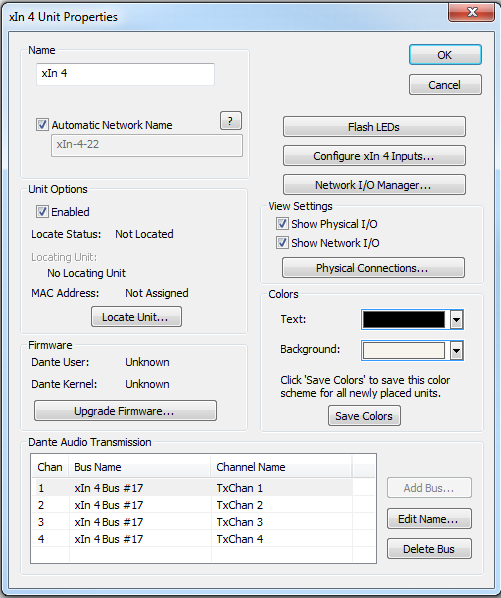Click the Bus Name column header
The width and height of the screenshot is (501, 598).
[140, 467]
